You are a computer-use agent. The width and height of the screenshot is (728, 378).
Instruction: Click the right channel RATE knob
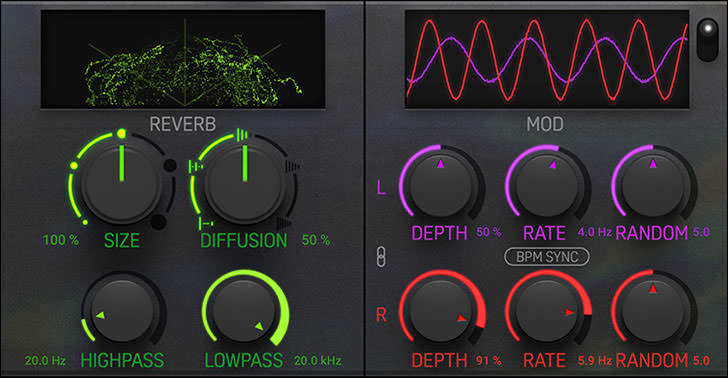click(x=547, y=310)
